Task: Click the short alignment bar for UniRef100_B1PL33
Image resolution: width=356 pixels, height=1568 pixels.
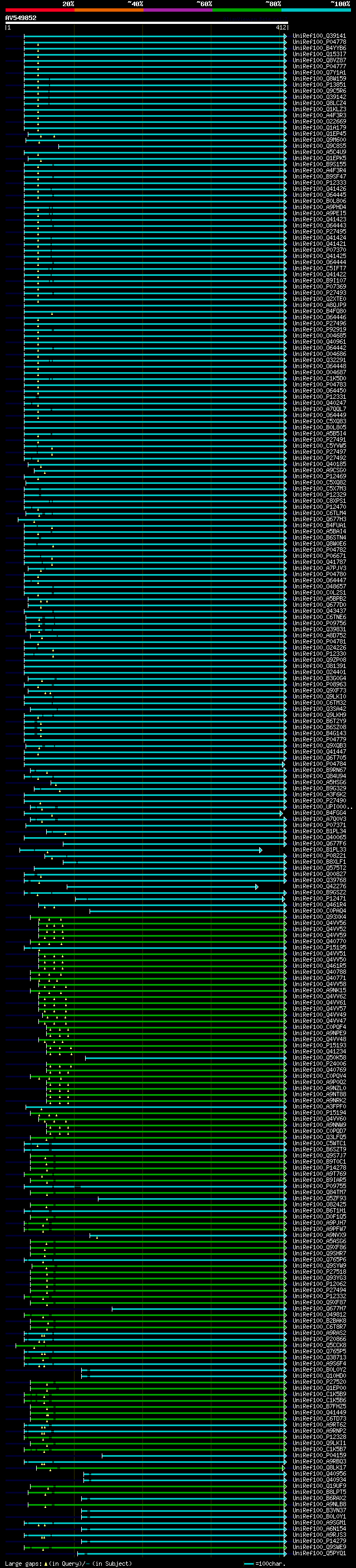Action: 141,850
